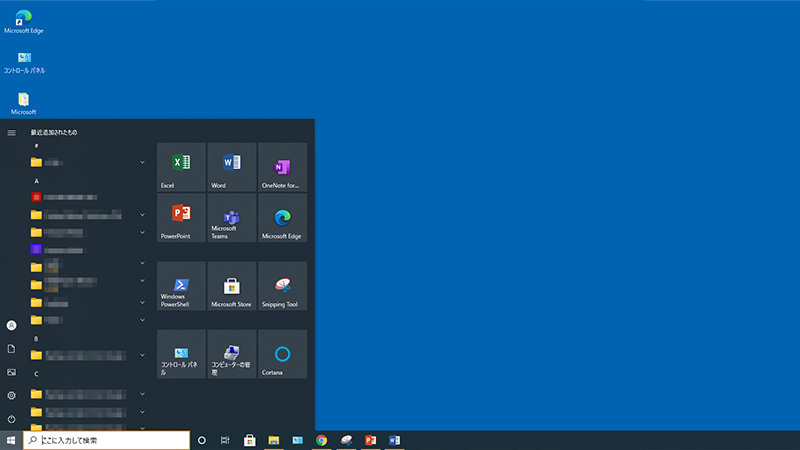Viewport: 800px width, 450px height.
Task: Open the Snipping Tool tile
Action: (x=282, y=286)
